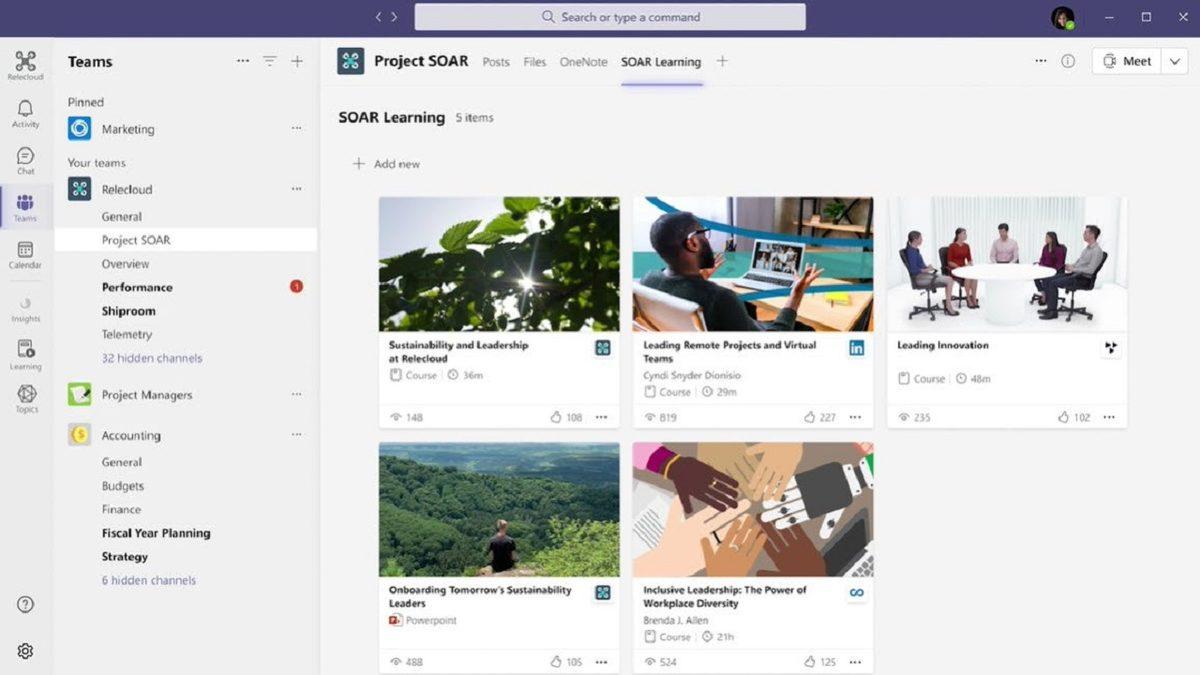Click the filter icon in Teams panel
Screen dimensions: 1200x675
coord(269,61)
